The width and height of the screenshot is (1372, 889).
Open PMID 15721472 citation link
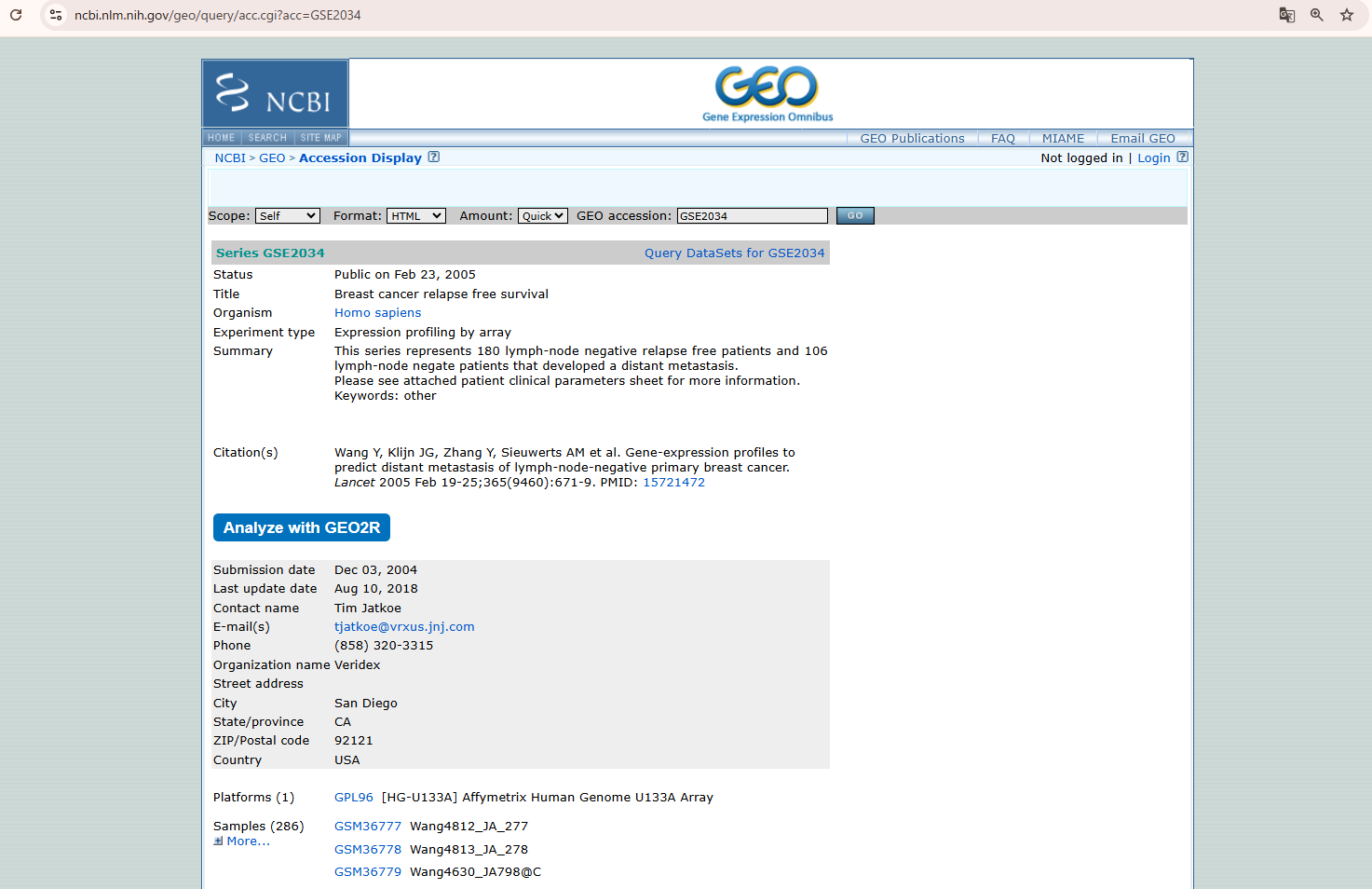pos(673,483)
